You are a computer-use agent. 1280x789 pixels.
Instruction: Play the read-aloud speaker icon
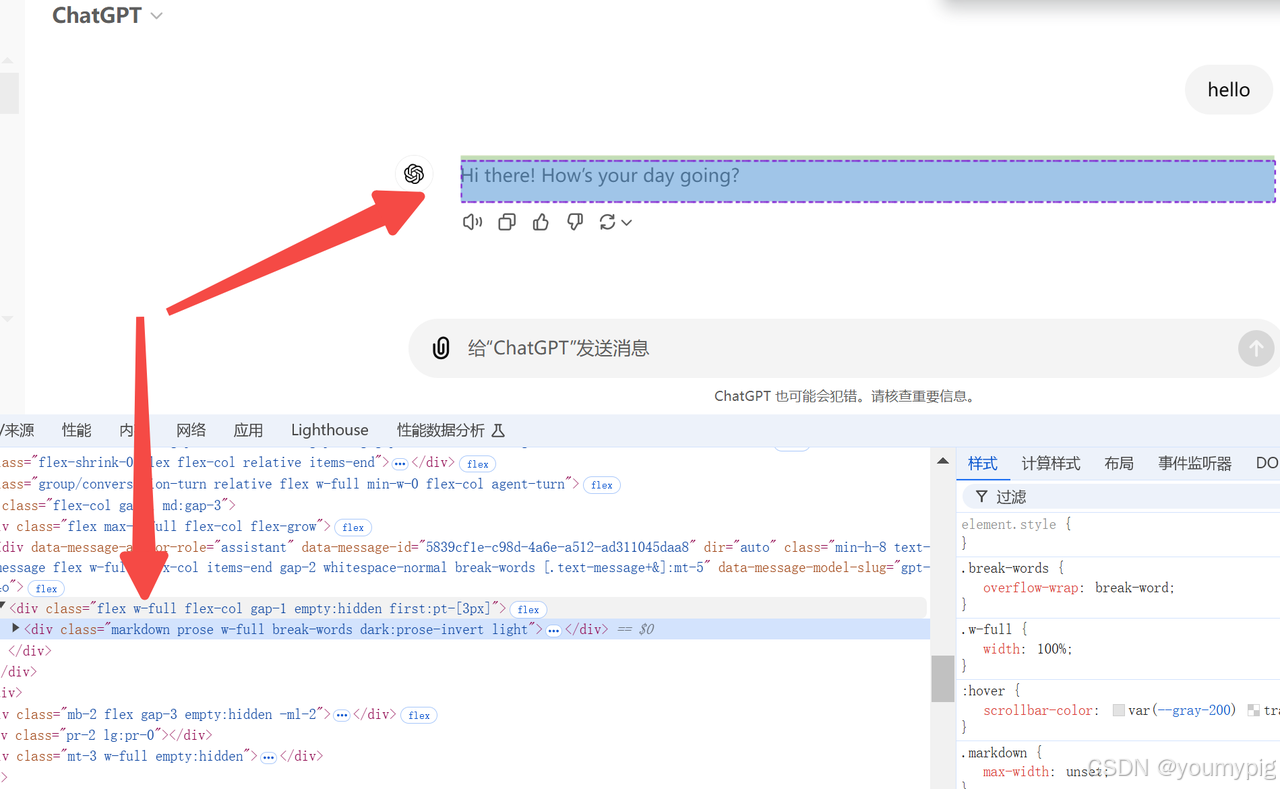coord(473,222)
